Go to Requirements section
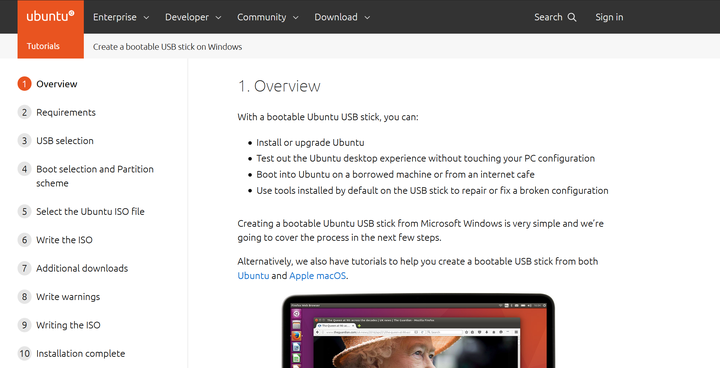 click(66, 113)
